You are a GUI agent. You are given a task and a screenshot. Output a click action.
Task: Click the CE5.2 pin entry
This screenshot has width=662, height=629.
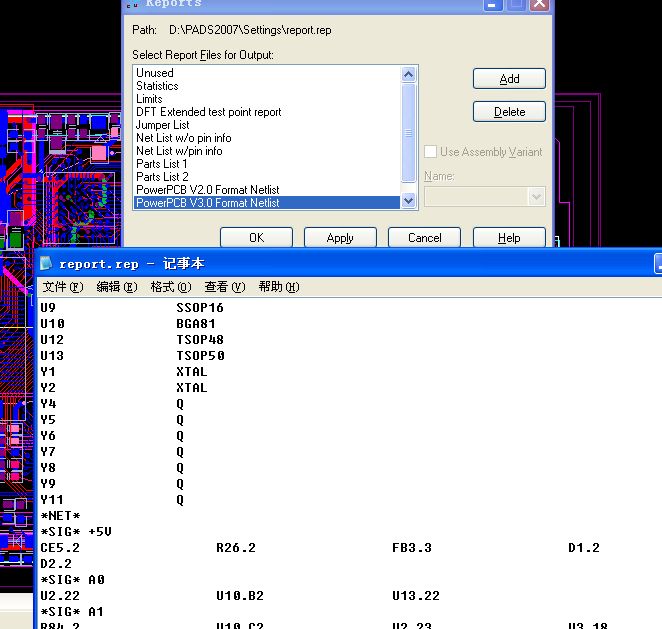(x=60, y=548)
